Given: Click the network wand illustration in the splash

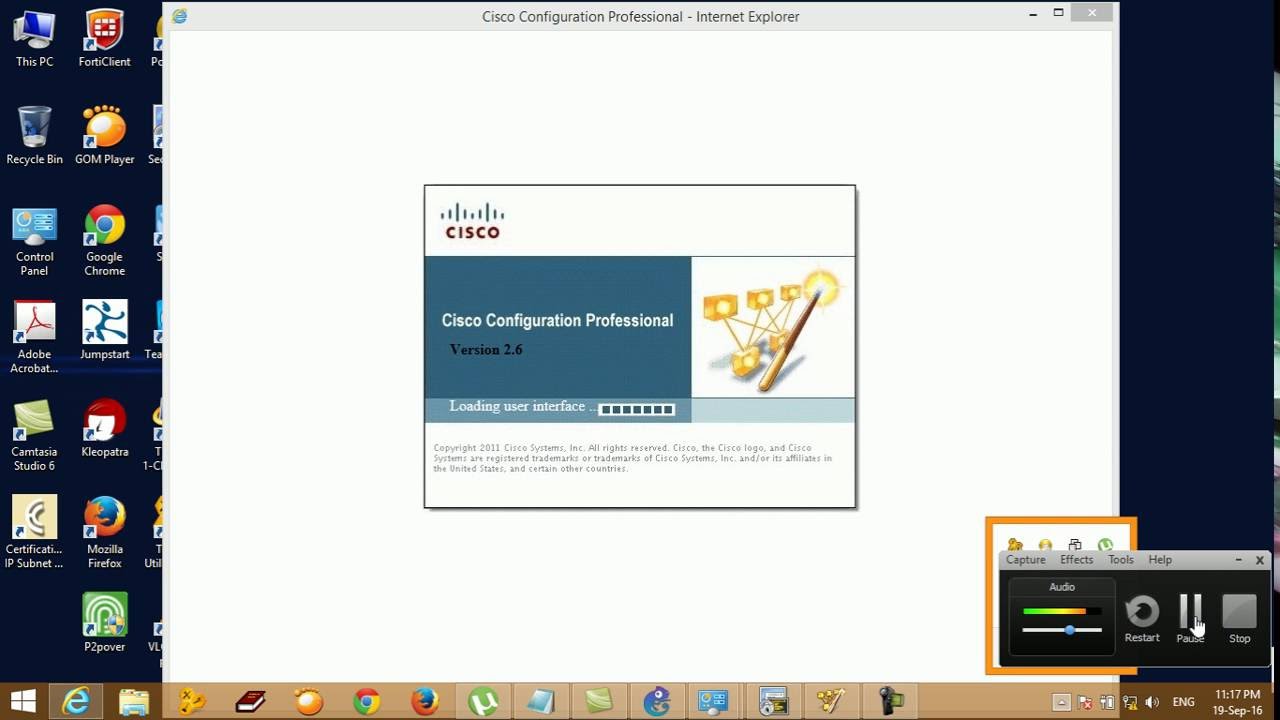Looking at the screenshot, I should [x=772, y=327].
